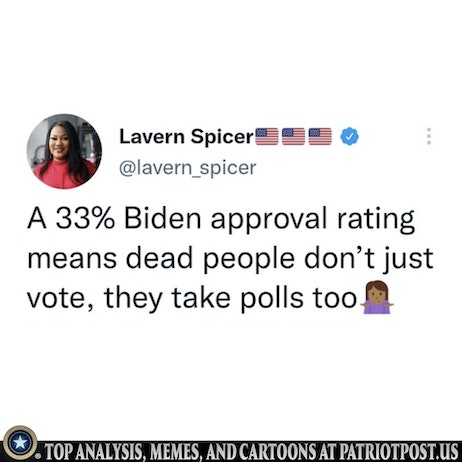The image size is (462, 462).
Task: Select the tweet line starting with means dead
Action: point(230,259)
